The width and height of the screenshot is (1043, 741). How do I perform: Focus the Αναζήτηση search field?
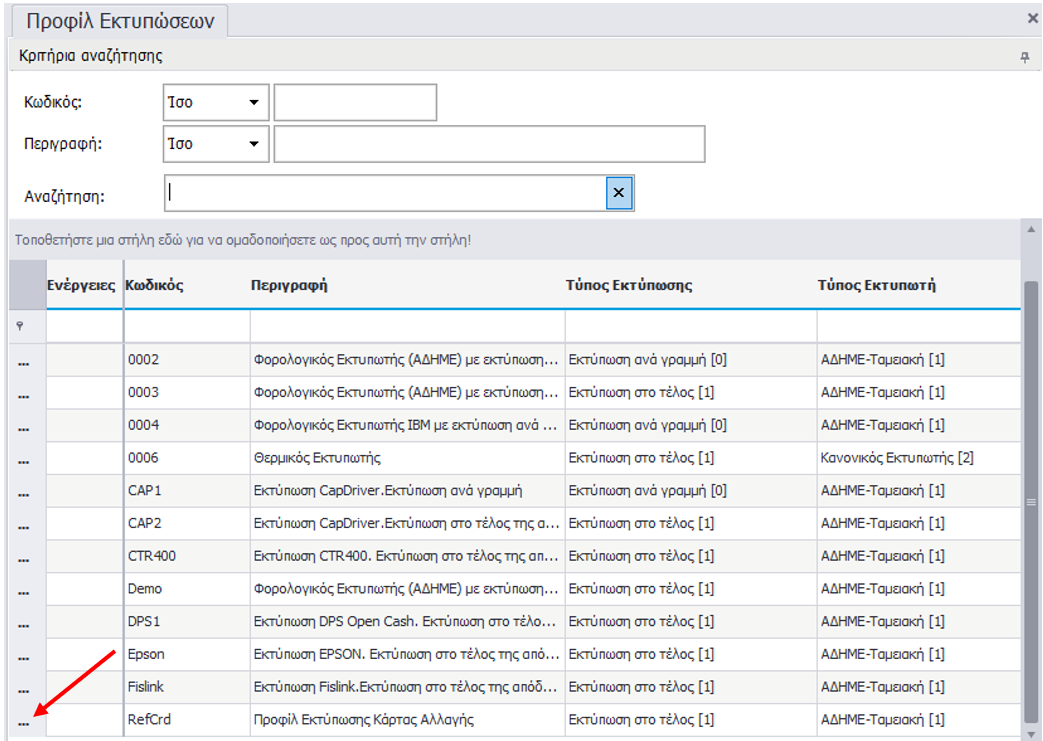pos(385,194)
